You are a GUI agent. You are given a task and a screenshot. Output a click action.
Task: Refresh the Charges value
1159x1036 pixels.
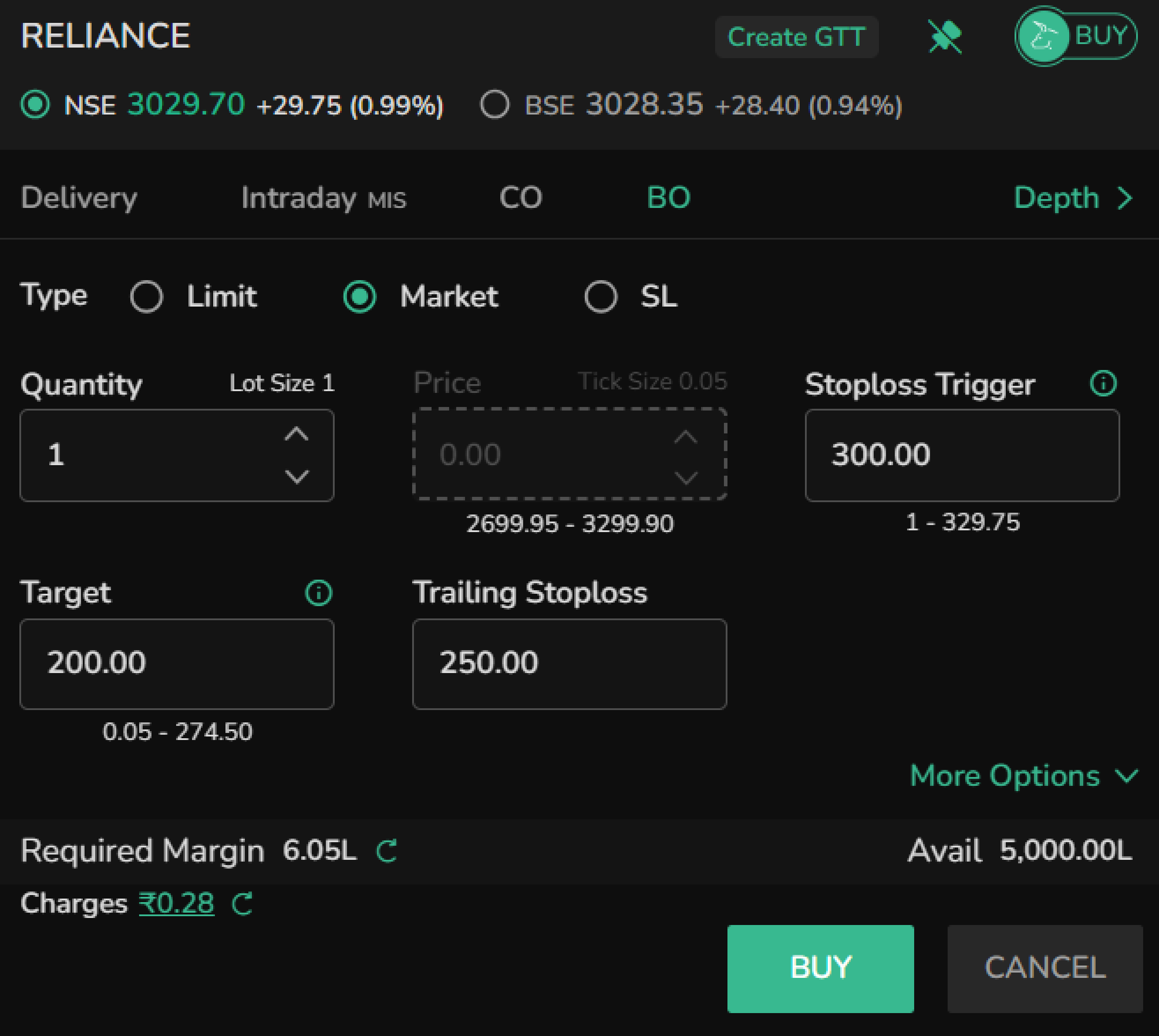coord(242,903)
